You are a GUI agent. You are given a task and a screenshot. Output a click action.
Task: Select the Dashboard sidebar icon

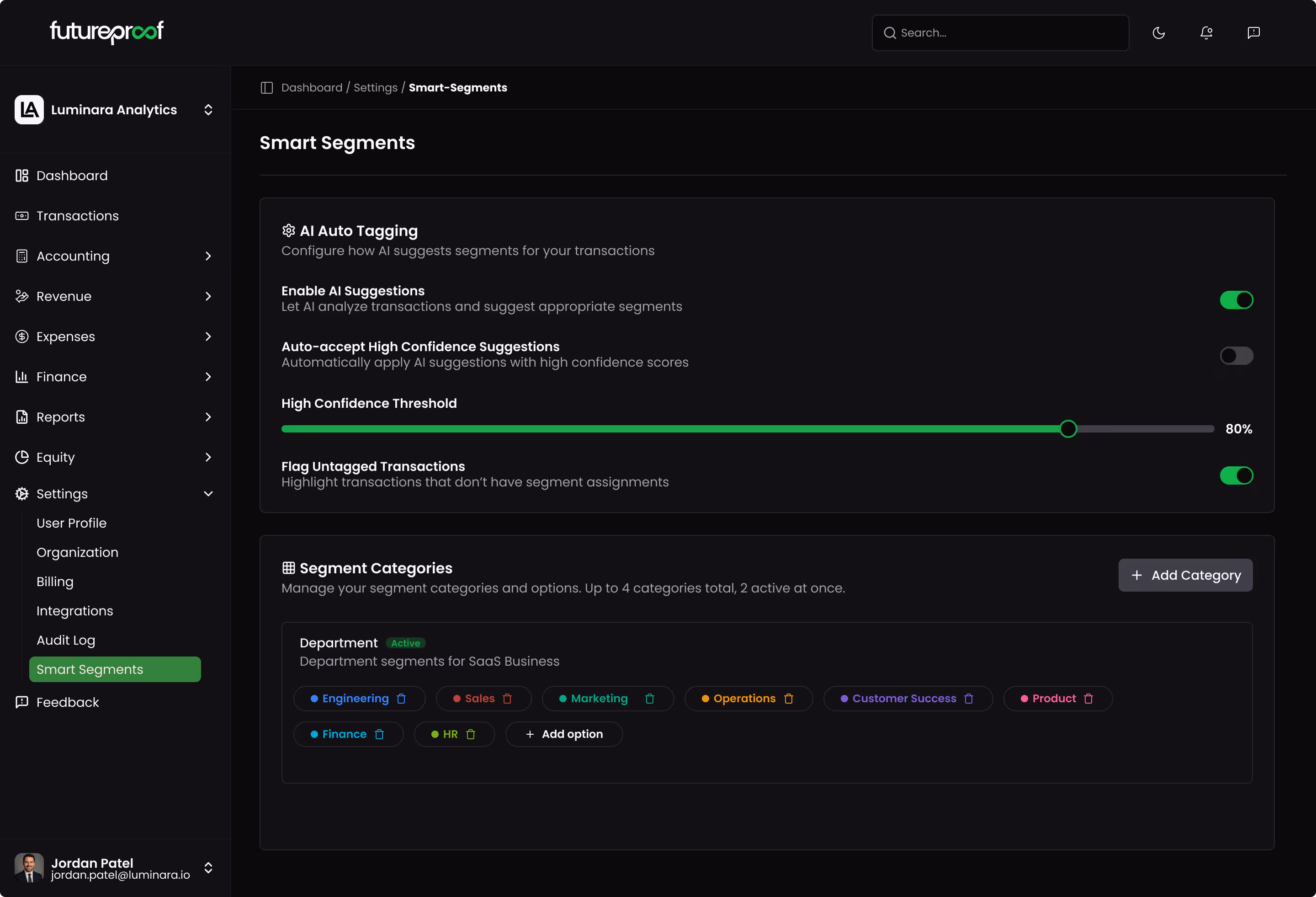(x=21, y=175)
